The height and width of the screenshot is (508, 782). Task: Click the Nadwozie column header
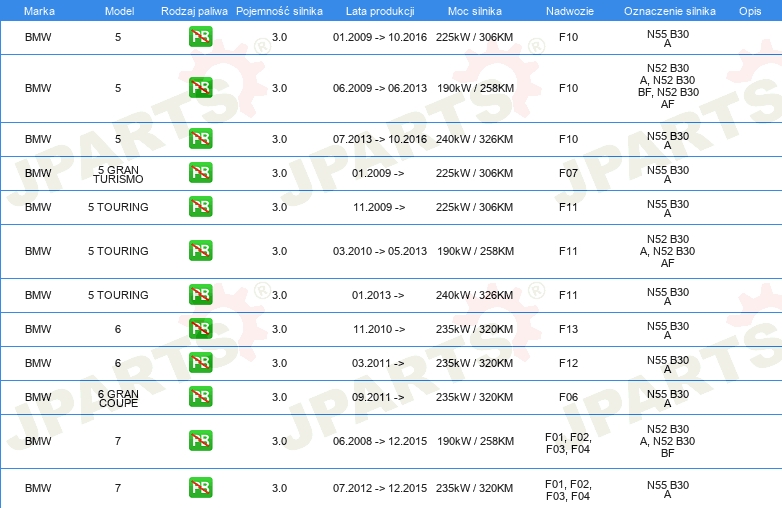point(570,11)
